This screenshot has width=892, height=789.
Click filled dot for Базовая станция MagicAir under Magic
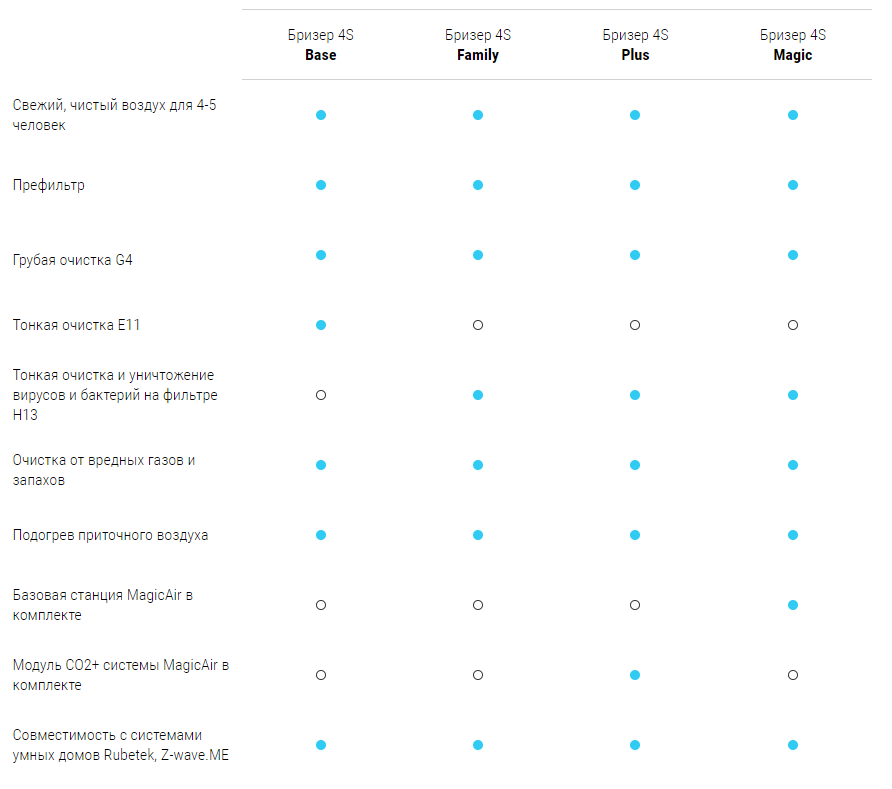click(793, 605)
